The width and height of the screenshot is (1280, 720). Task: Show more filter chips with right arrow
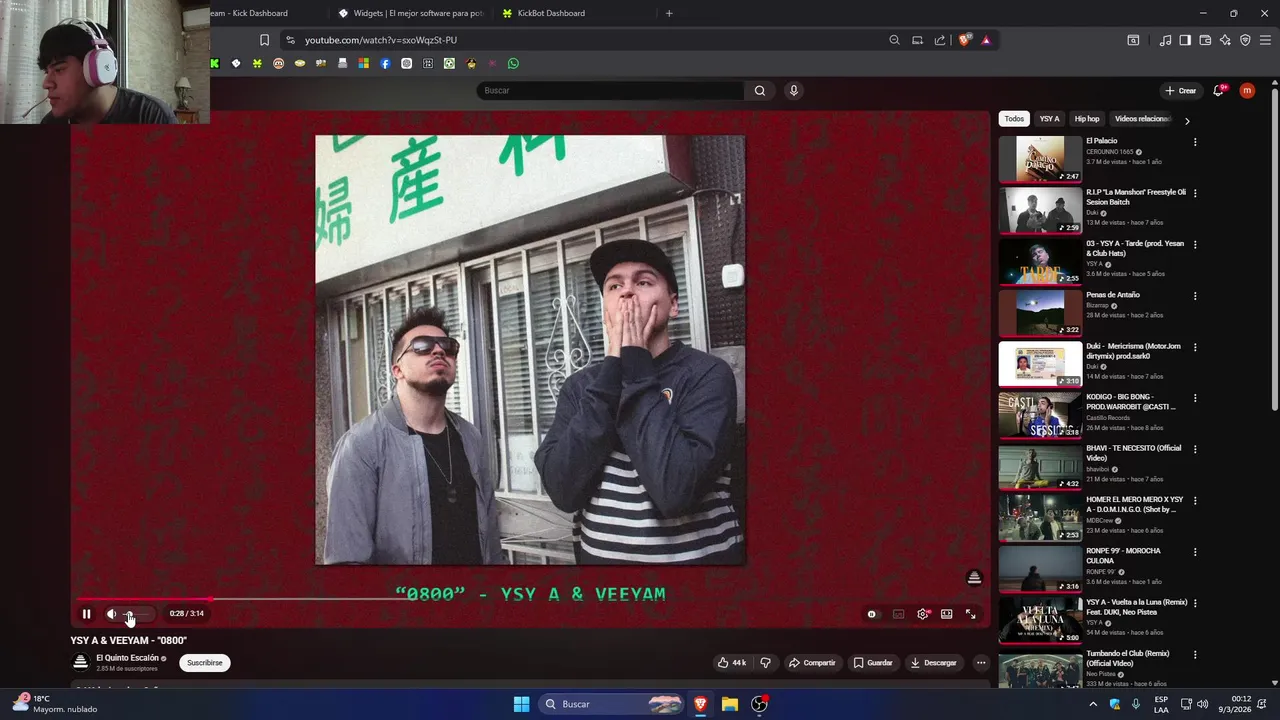(1187, 121)
